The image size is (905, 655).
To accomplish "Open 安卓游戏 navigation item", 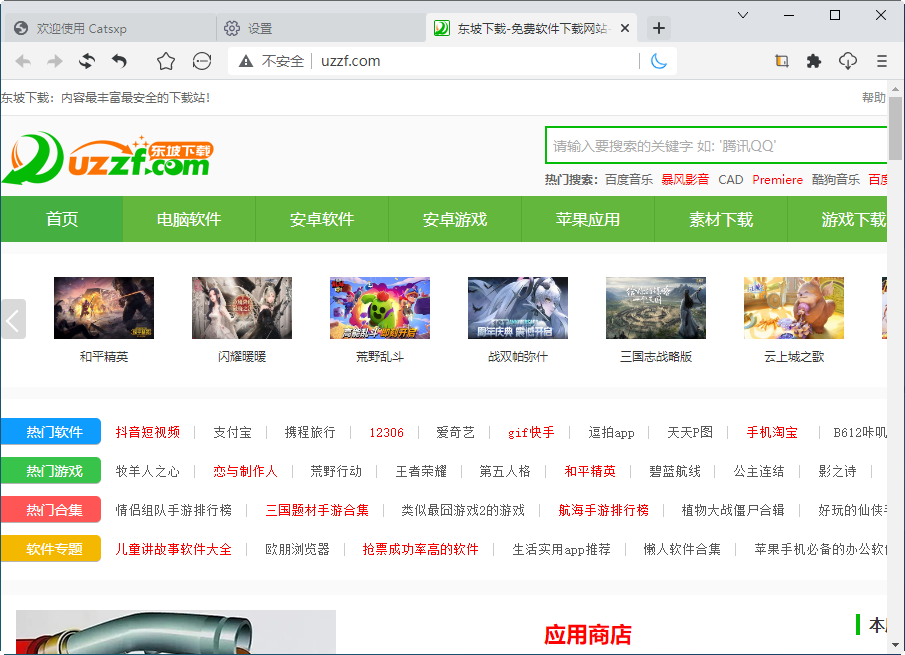I will 455,219.
